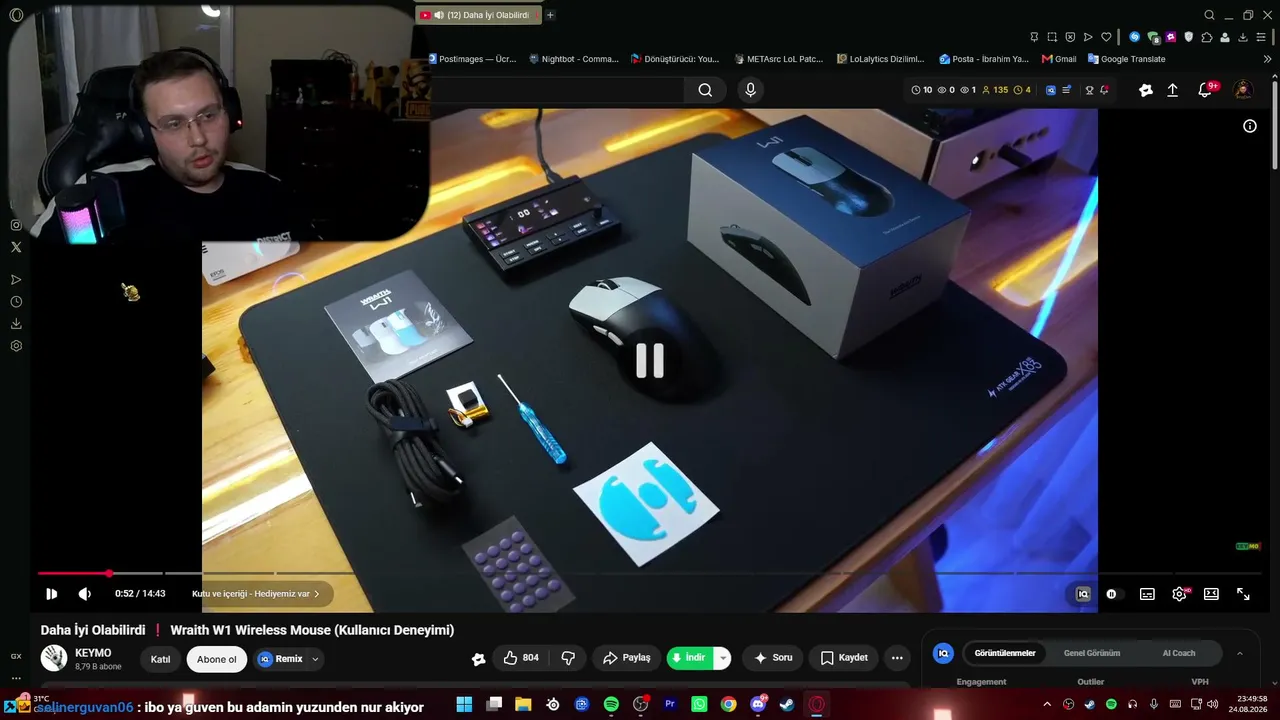Open the browser easy setup sliders icon
The height and width of the screenshot is (720, 1280).
(1261, 37)
